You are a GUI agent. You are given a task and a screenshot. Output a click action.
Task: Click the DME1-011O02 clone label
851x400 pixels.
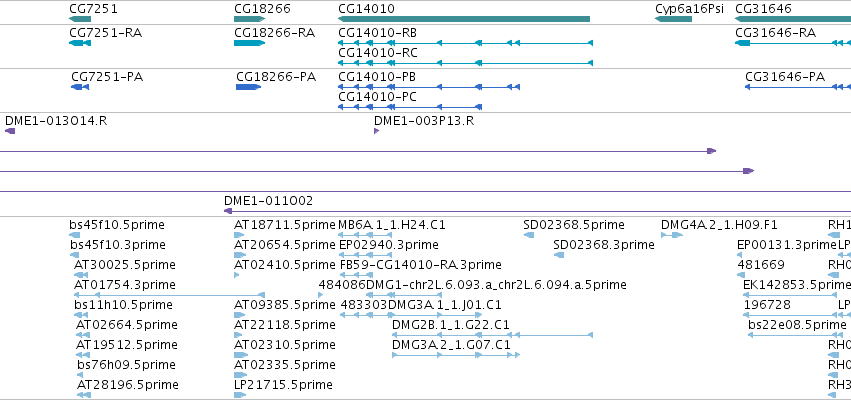tap(268, 201)
